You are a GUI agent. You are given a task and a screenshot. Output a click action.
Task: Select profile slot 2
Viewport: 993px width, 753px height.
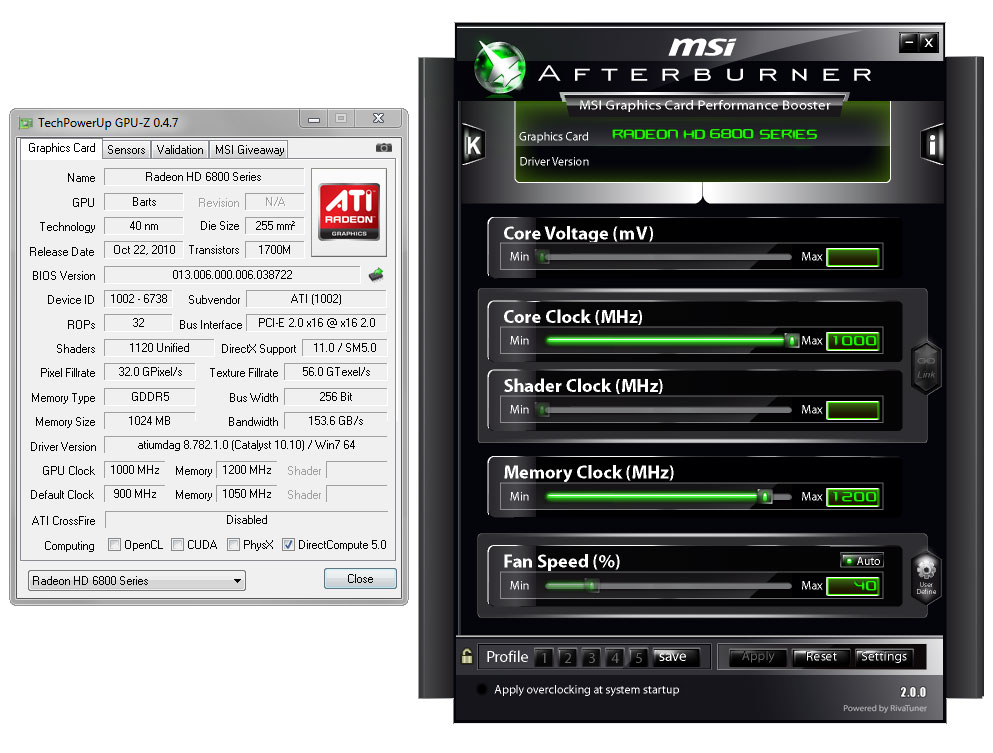coord(567,657)
